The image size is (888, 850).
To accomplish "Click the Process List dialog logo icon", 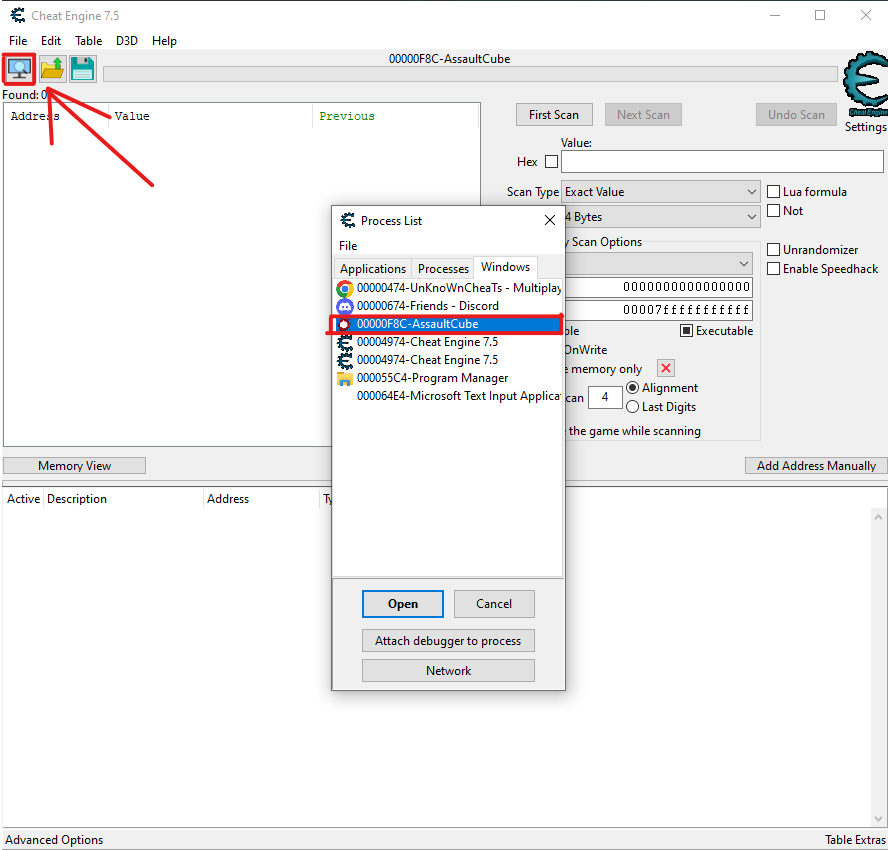I will click(x=347, y=220).
